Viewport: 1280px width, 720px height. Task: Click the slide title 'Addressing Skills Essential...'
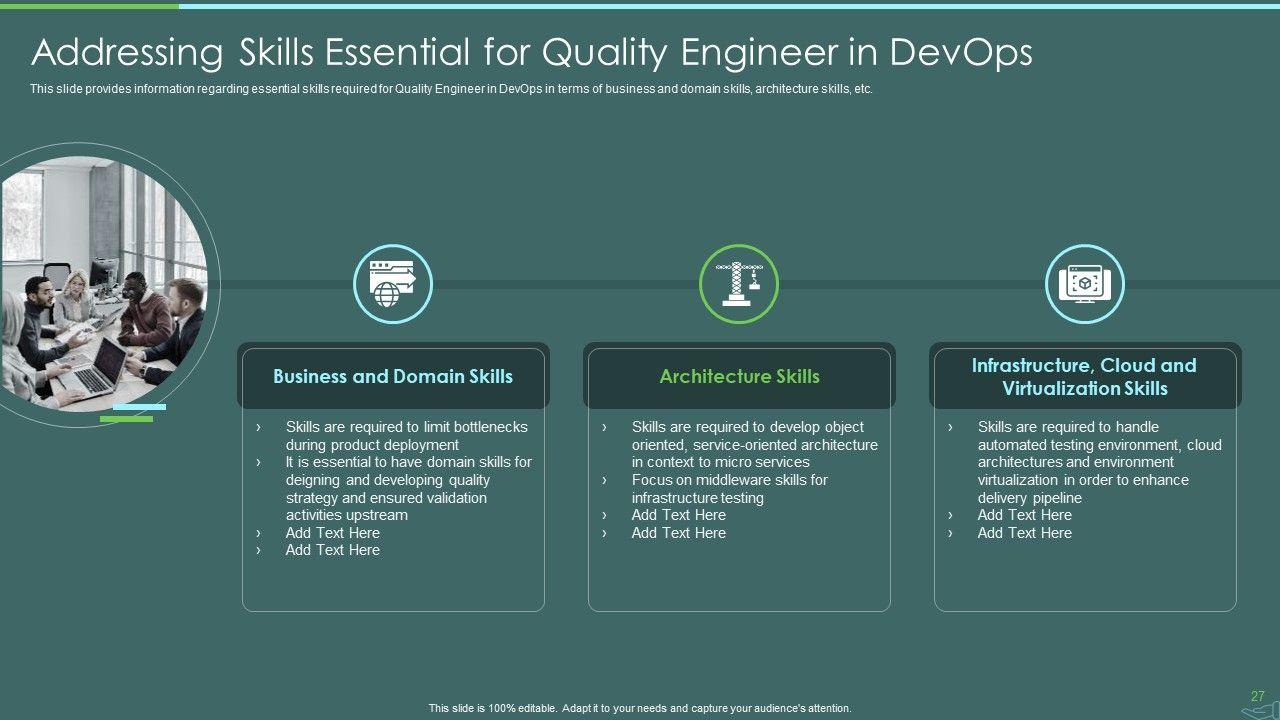pyautogui.click(x=532, y=52)
